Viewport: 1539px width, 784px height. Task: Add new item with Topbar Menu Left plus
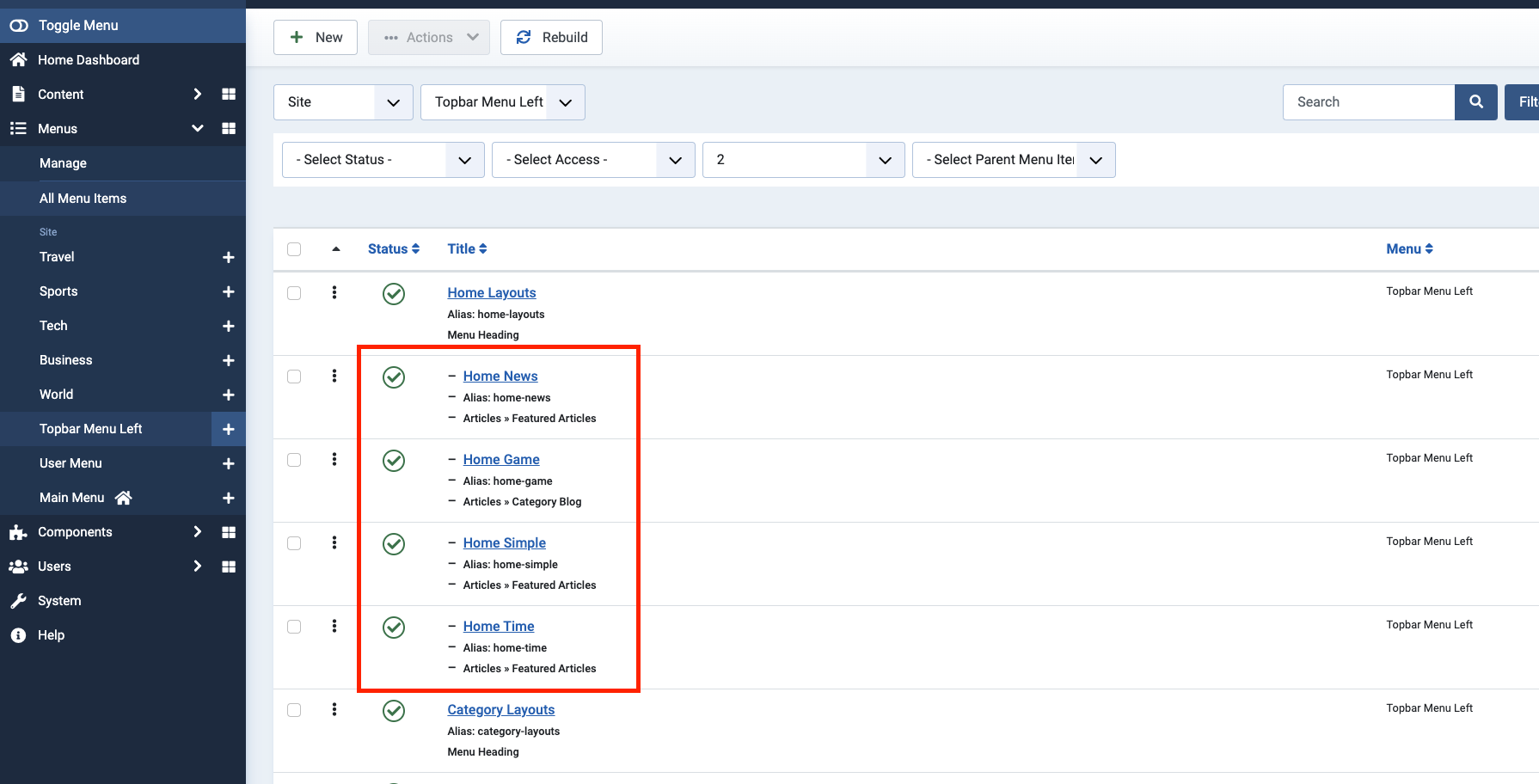(x=229, y=429)
